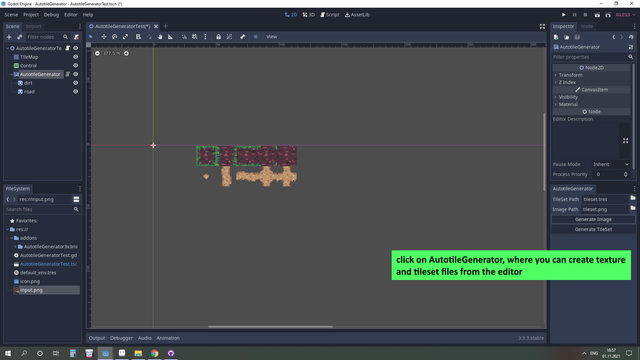Add a new node to the scene

(x=9, y=37)
